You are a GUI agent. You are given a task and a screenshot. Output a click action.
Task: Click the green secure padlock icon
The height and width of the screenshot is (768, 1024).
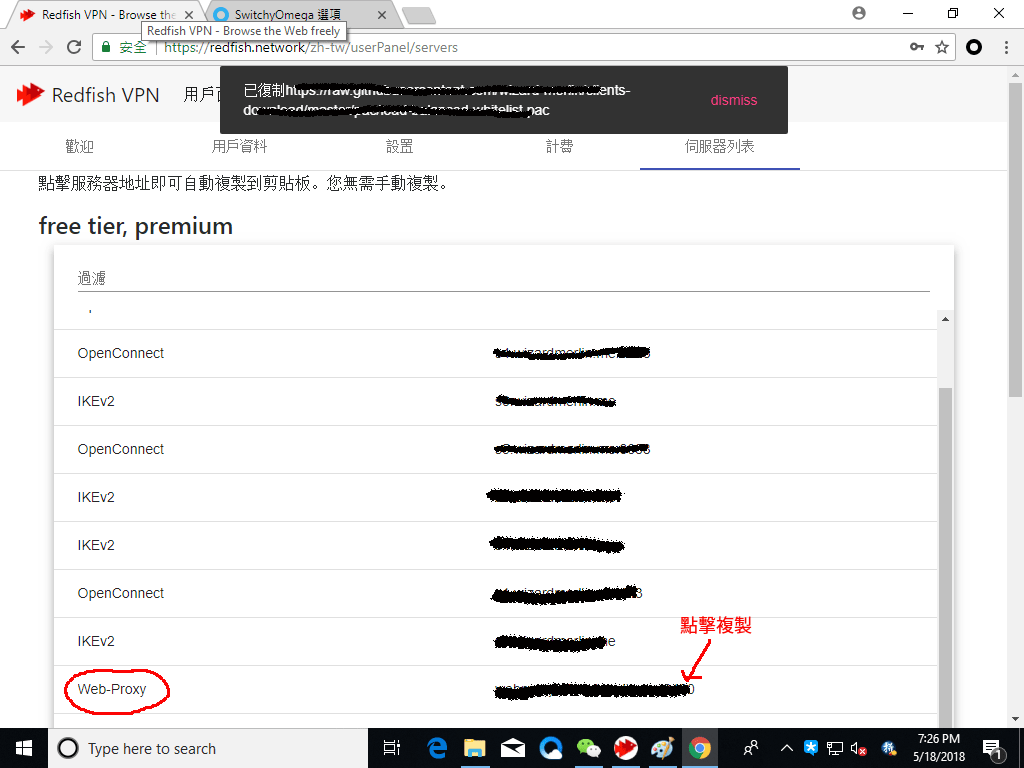tap(105, 47)
